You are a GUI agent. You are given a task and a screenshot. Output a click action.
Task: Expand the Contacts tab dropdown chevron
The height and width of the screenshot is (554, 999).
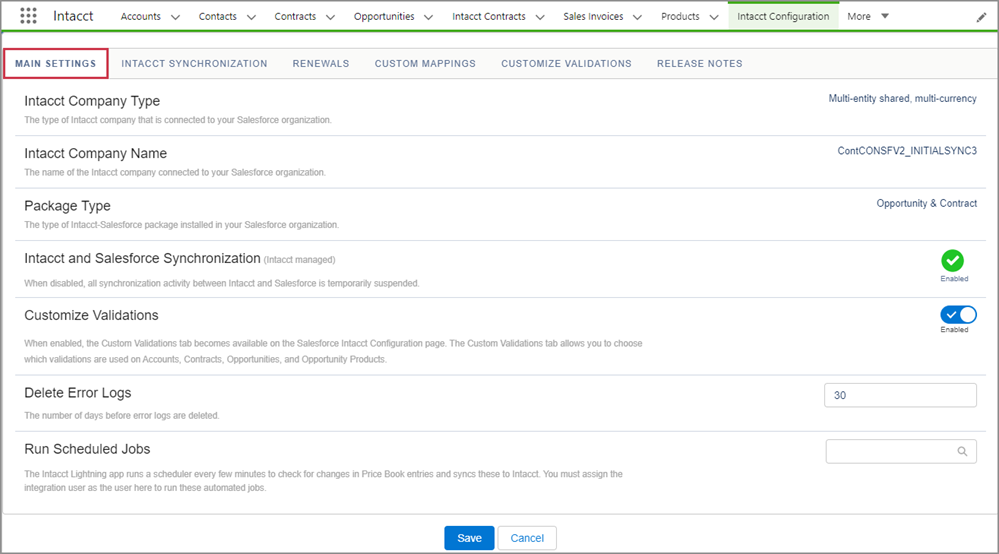click(251, 17)
